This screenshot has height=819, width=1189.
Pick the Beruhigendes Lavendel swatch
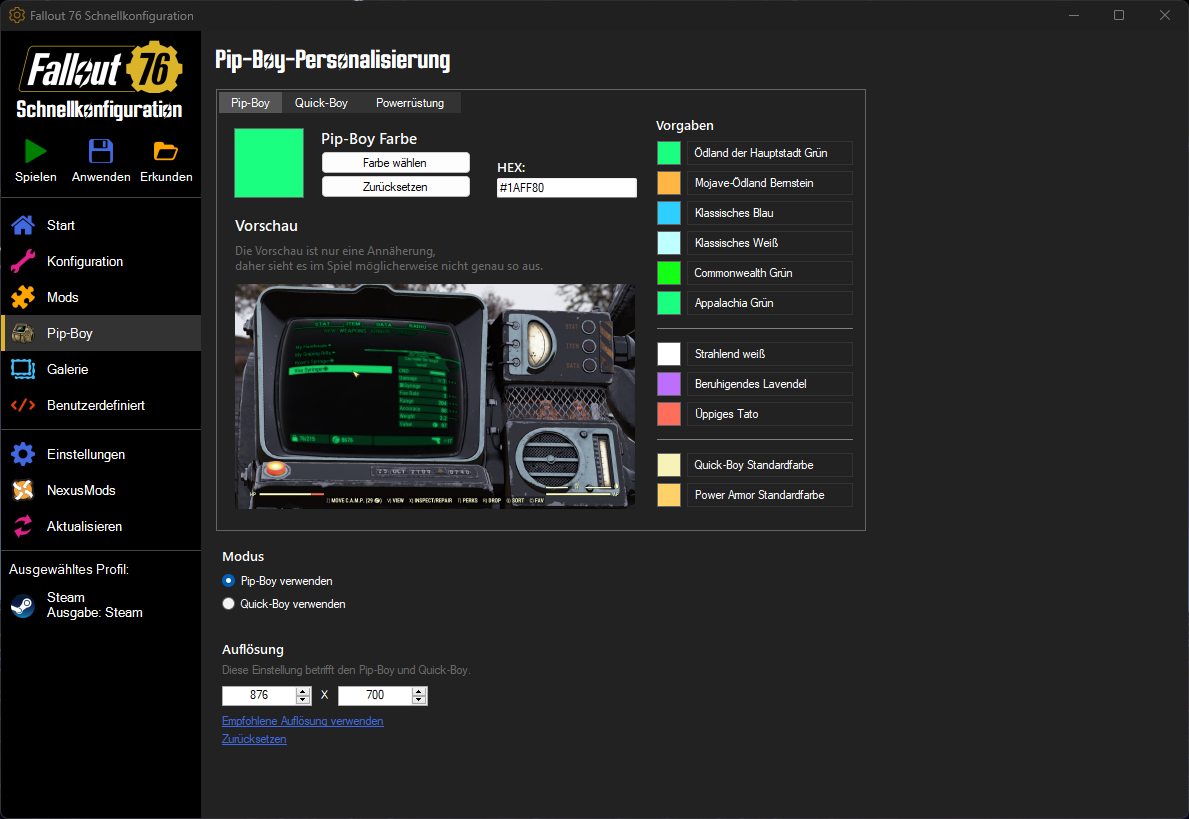[669, 384]
